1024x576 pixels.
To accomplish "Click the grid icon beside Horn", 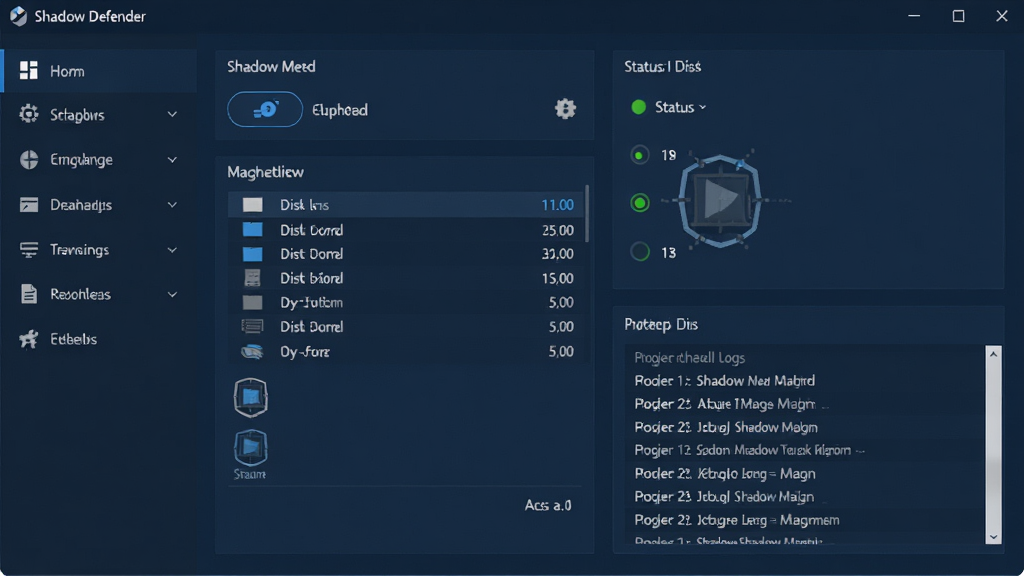I will 28,71.
